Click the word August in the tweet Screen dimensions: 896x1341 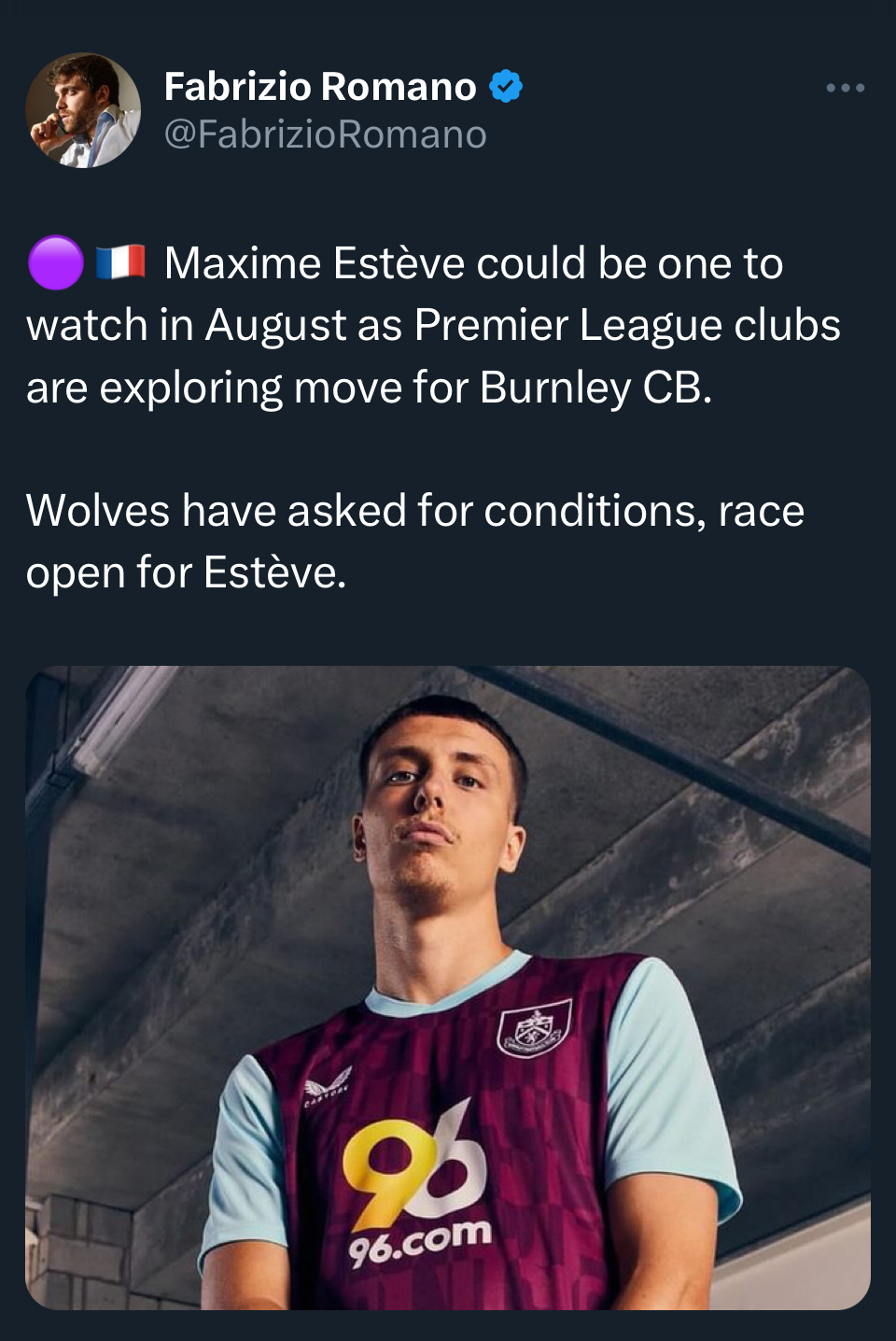click(x=276, y=325)
